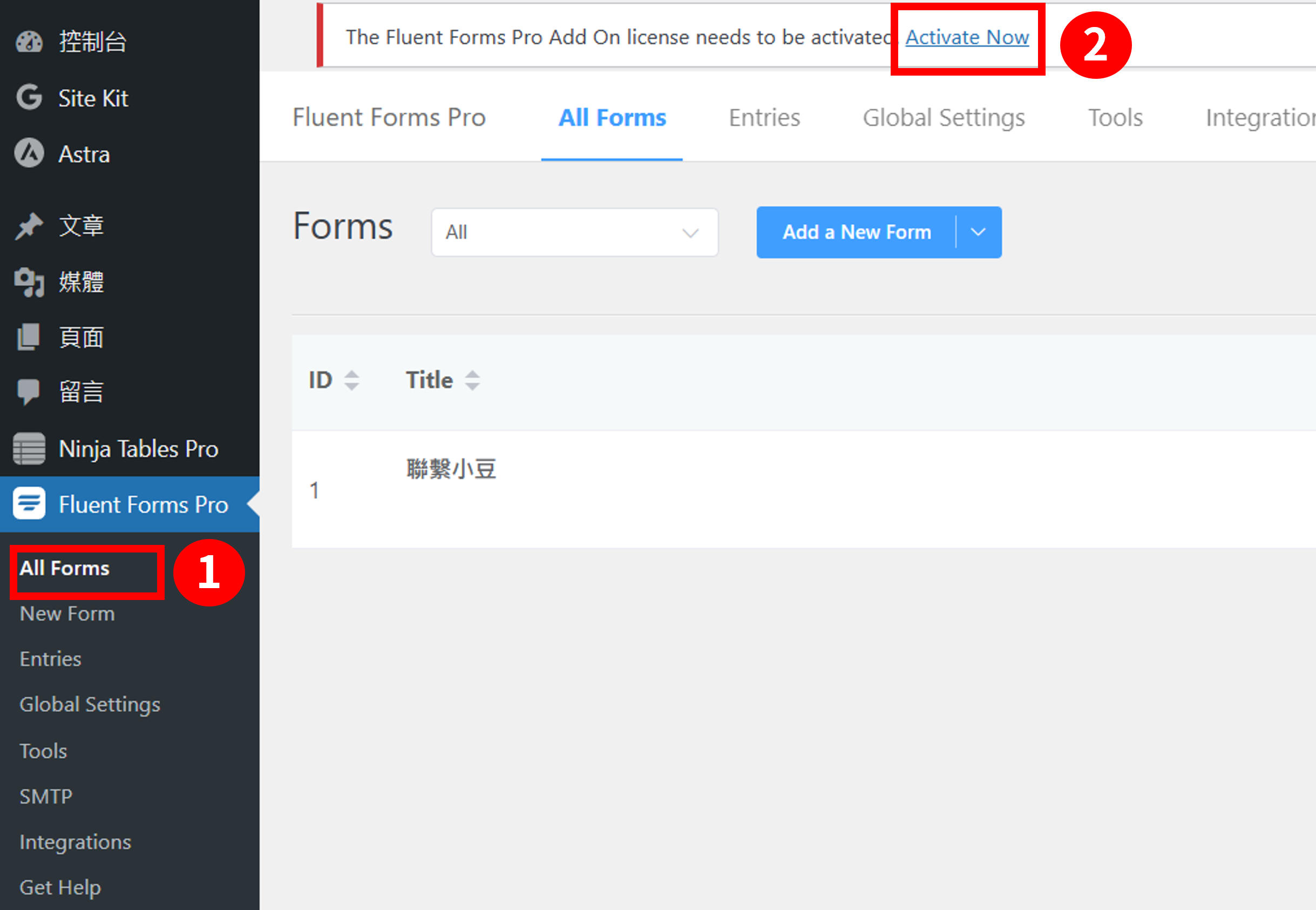The width and height of the screenshot is (1316, 910).
Task: Click the Activate Now license link
Action: (x=967, y=37)
